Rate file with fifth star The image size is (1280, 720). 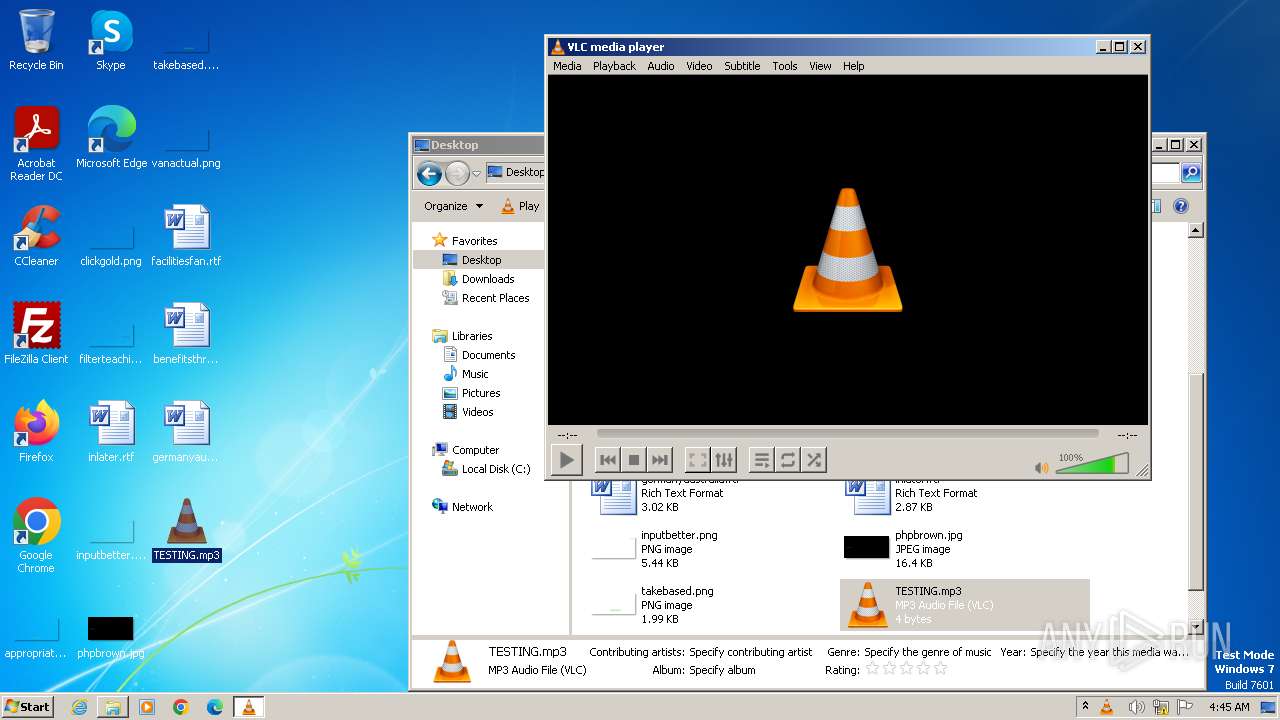pos(939,669)
